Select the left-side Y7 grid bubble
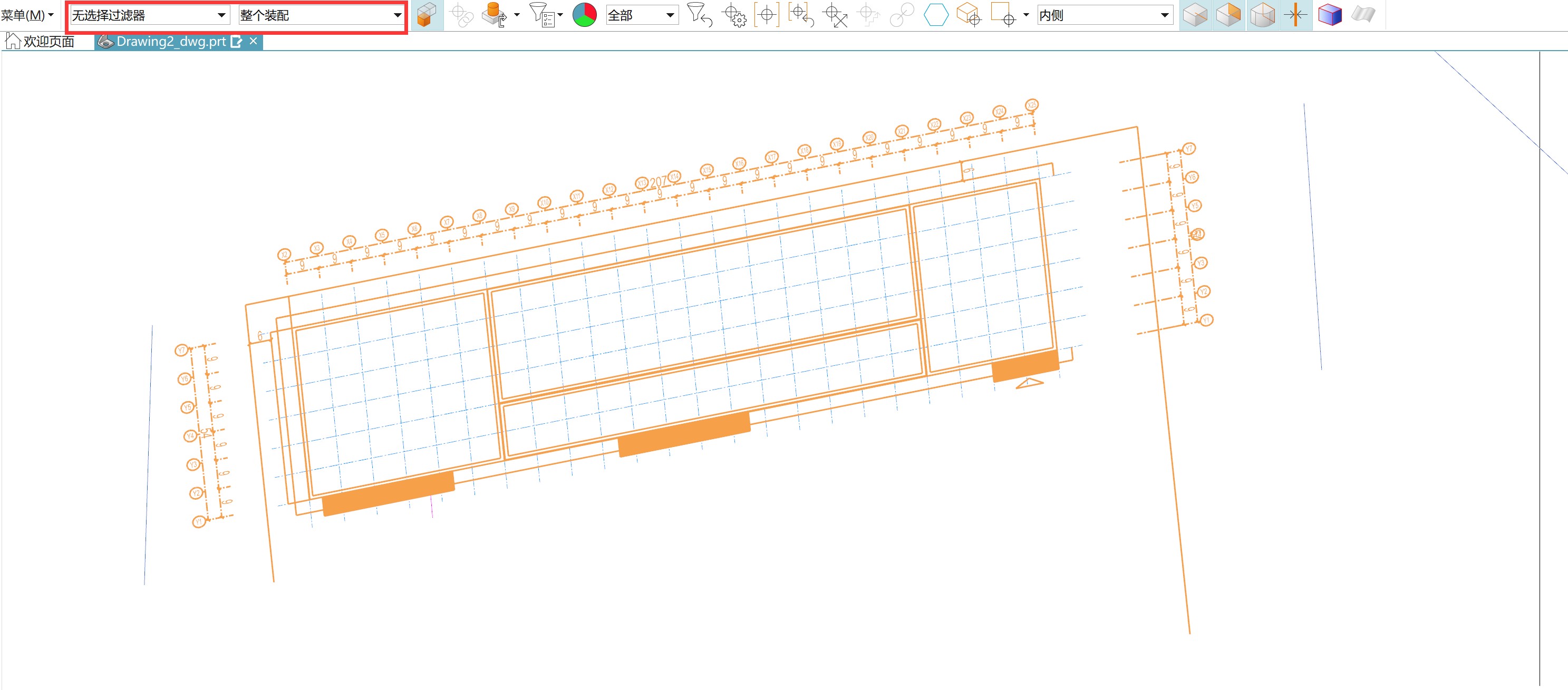 coord(181,350)
